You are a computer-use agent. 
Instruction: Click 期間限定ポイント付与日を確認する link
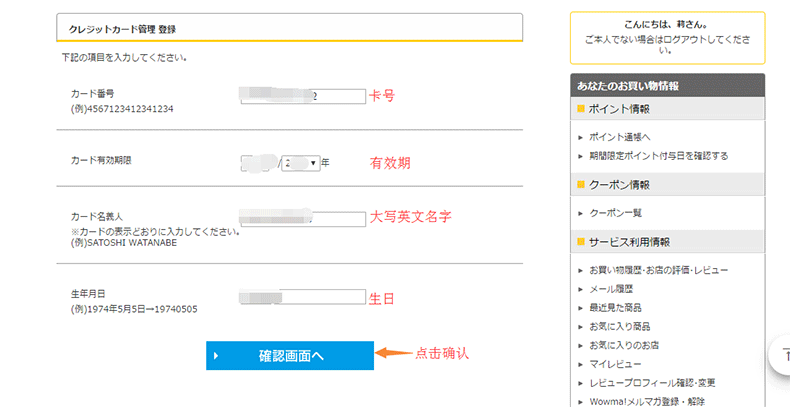(x=658, y=156)
